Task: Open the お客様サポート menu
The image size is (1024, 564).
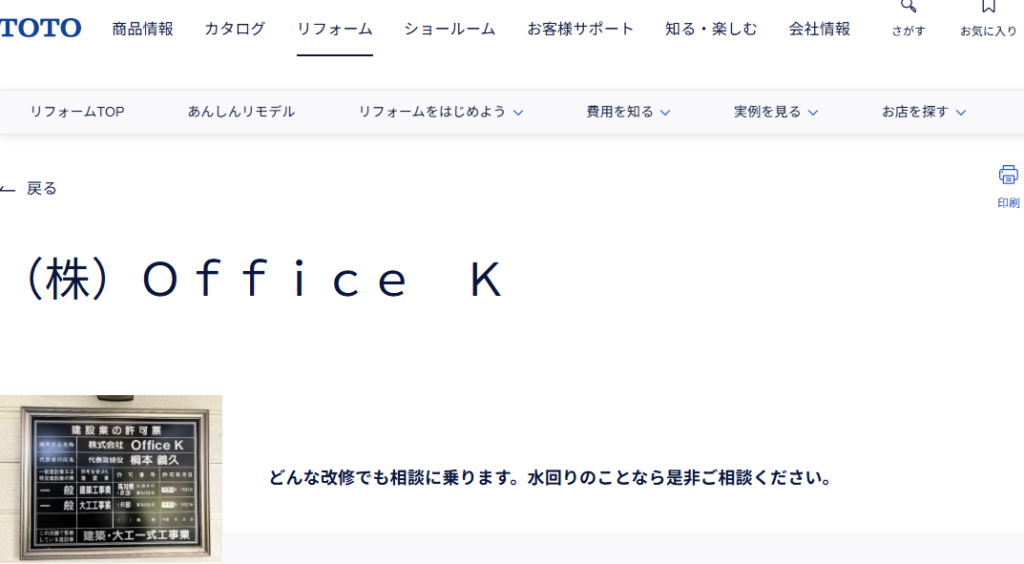Action: [x=580, y=29]
